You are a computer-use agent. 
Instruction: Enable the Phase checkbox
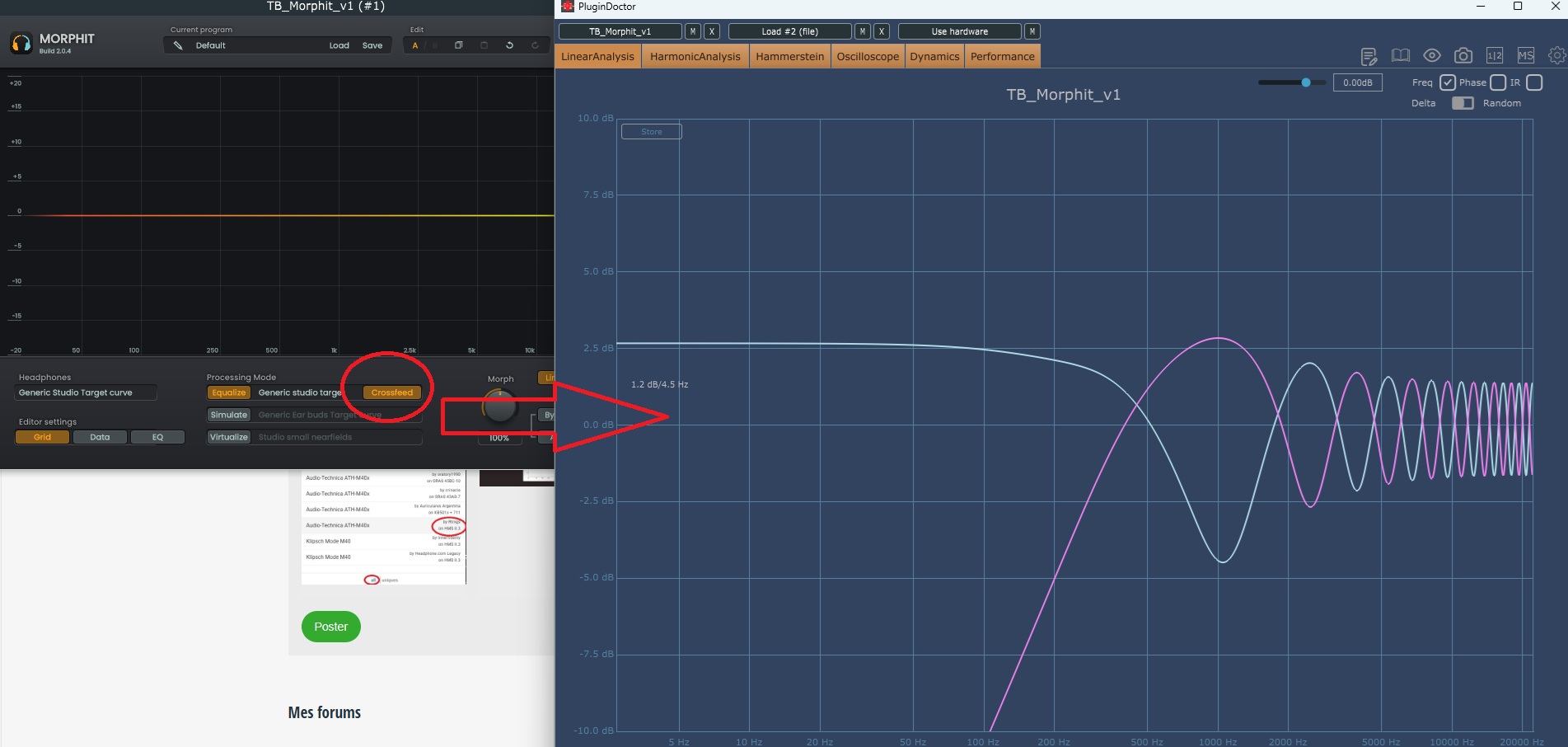coord(1498,82)
